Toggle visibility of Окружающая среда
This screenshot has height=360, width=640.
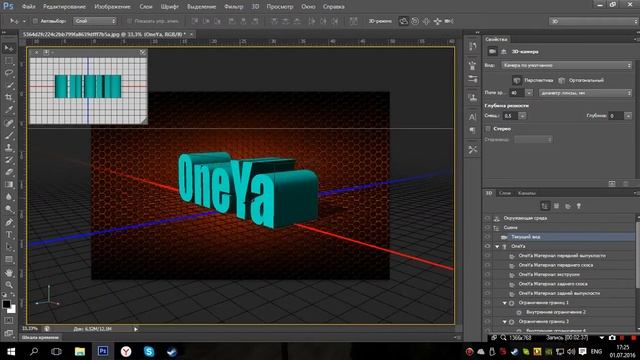[x=487, y=218]
